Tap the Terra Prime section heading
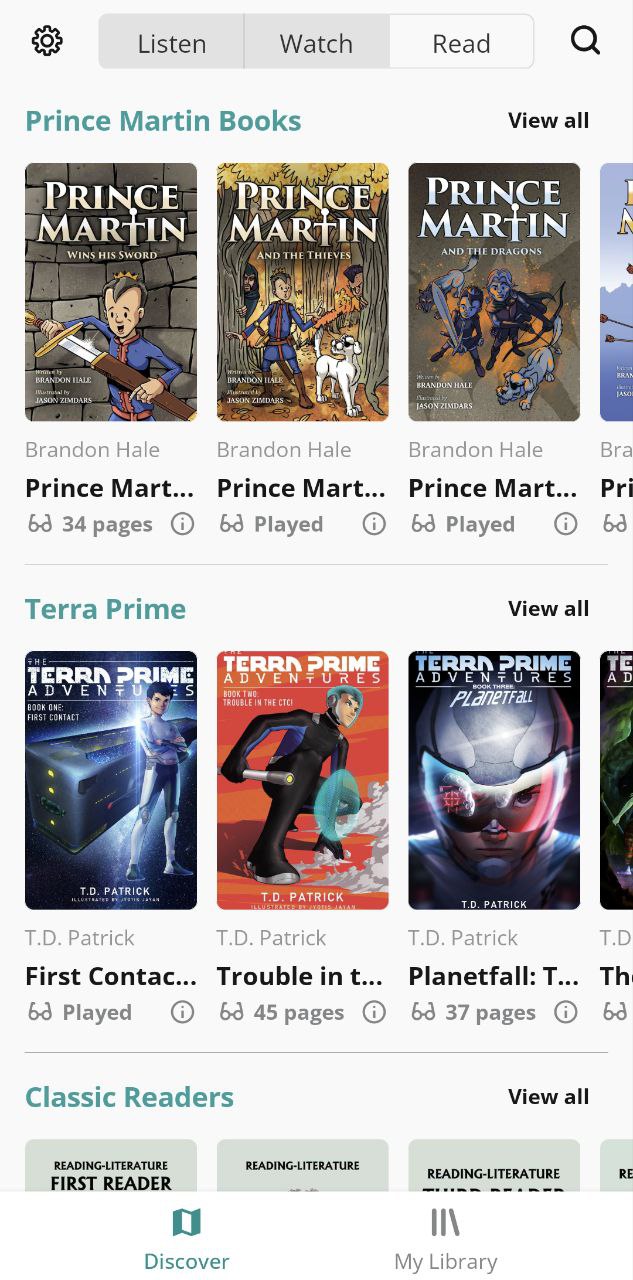 106,609
